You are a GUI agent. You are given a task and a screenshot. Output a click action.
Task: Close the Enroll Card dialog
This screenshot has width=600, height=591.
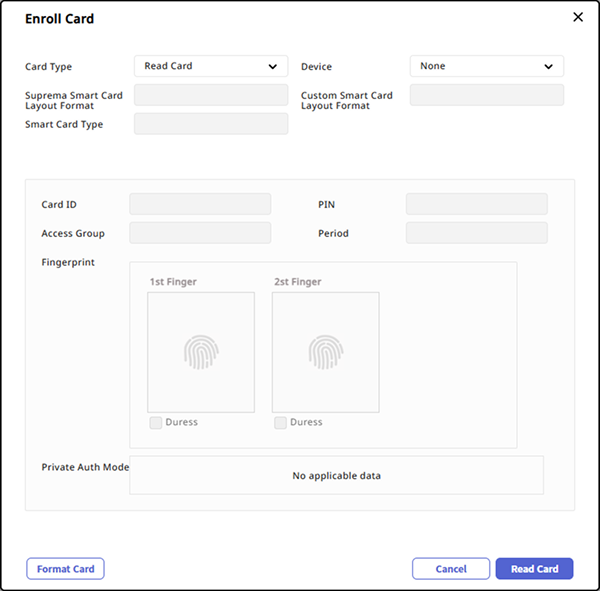577,17
